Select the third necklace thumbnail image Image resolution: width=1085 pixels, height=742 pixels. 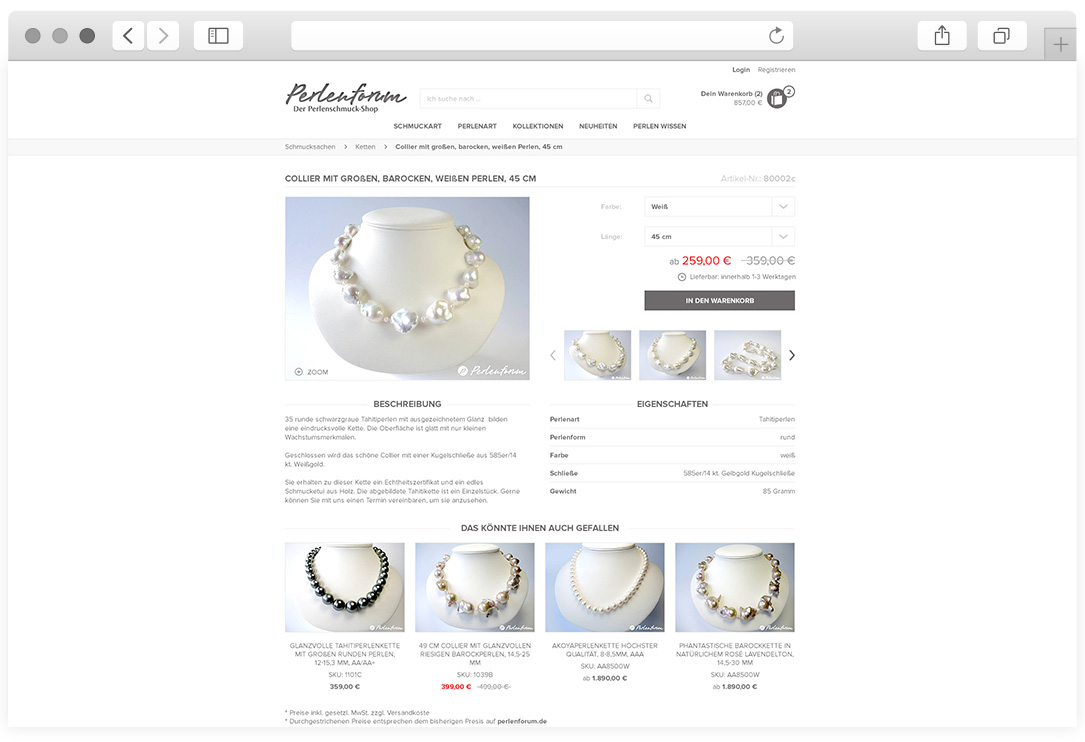(x=747, y=355)
